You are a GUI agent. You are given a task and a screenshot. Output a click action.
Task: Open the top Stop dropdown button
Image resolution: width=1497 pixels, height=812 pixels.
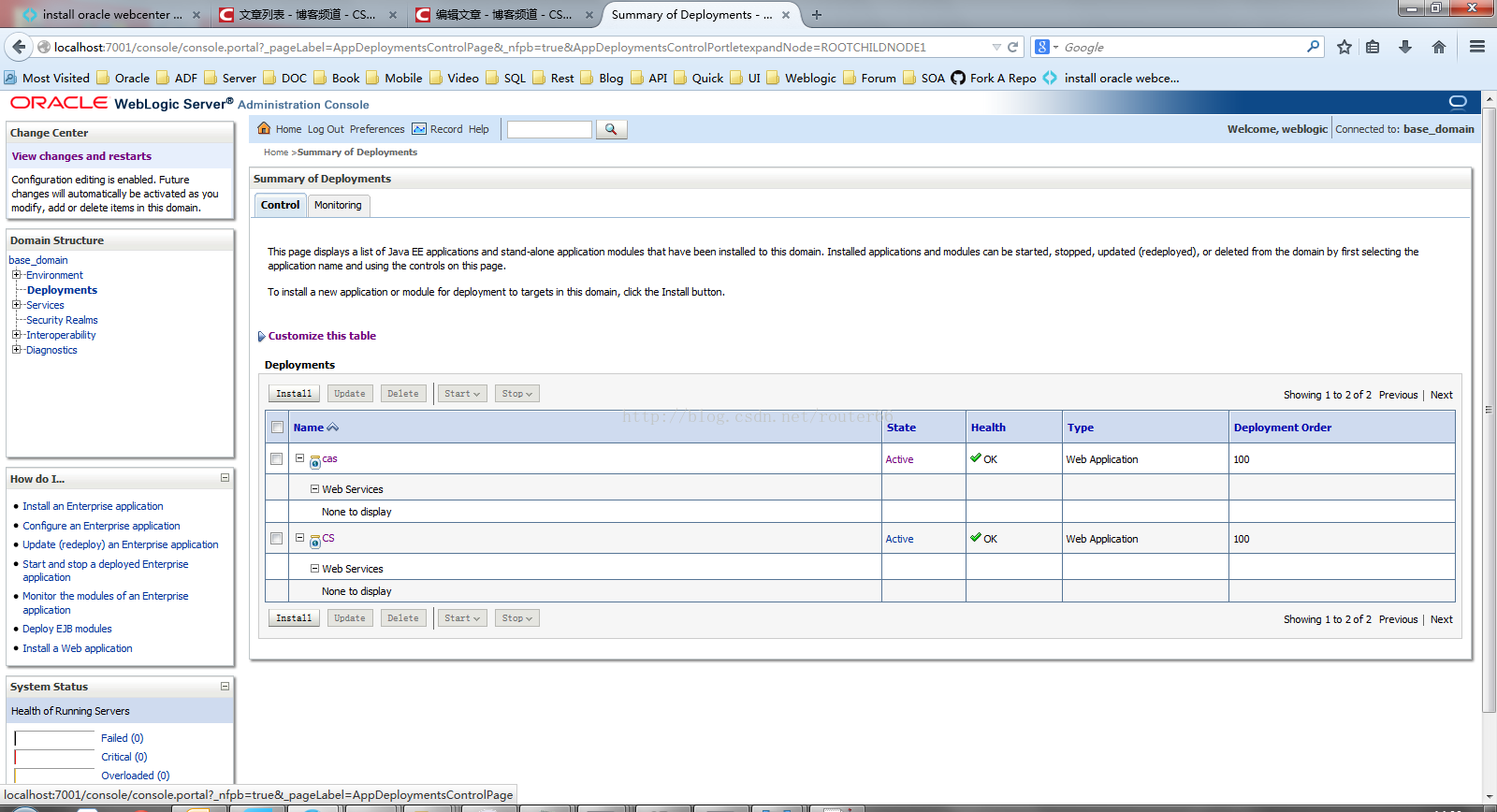point(517,394)
